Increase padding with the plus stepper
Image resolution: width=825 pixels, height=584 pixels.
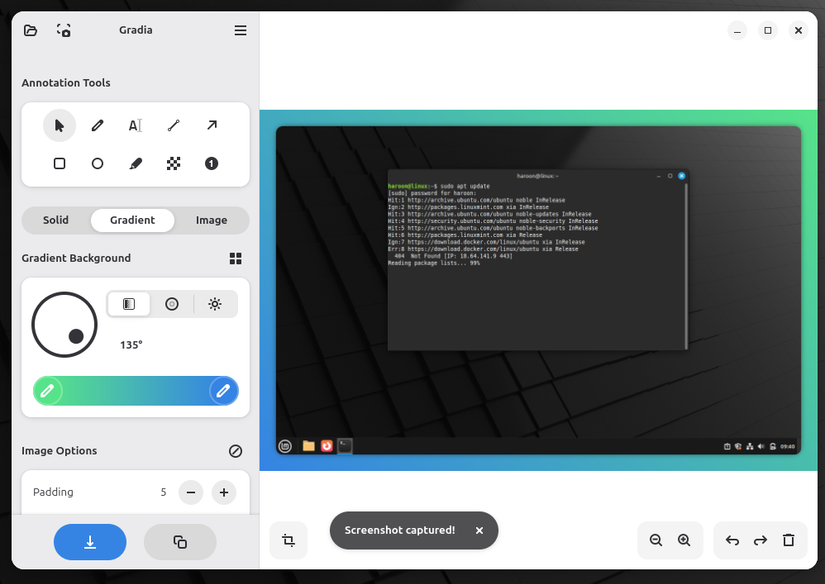click(224, 492)
